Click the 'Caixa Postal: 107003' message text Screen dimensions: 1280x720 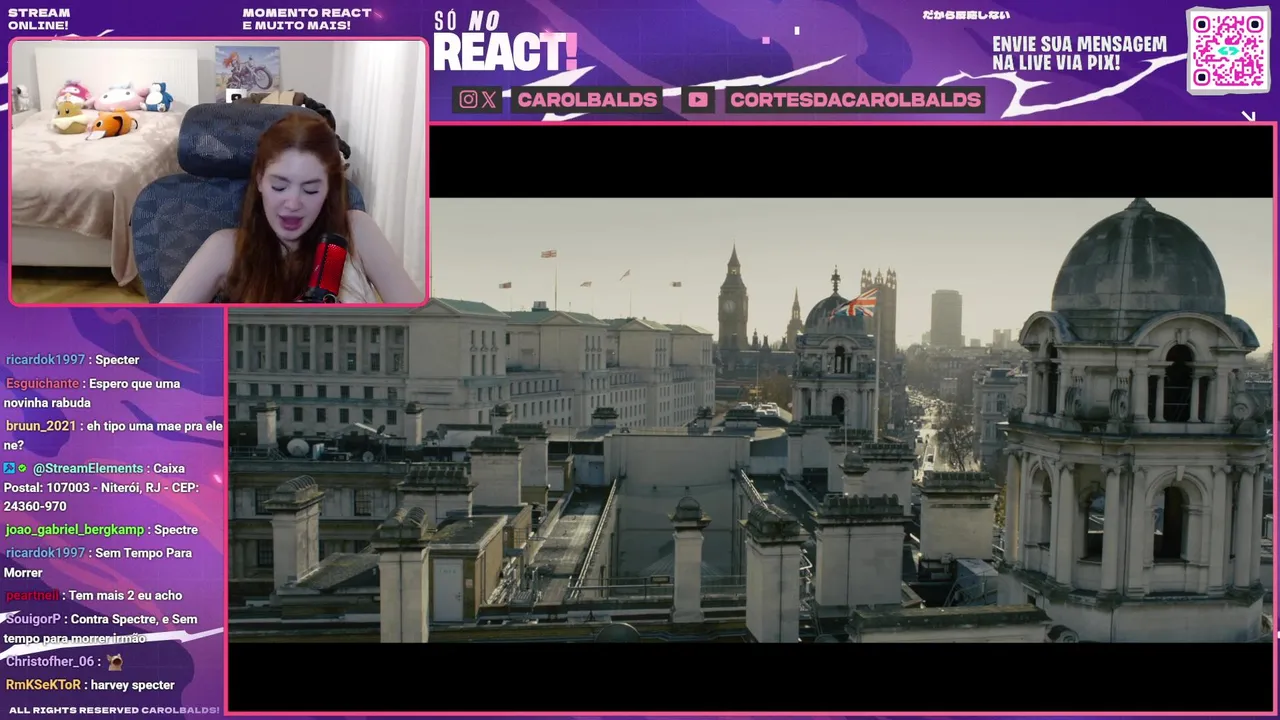101,487
